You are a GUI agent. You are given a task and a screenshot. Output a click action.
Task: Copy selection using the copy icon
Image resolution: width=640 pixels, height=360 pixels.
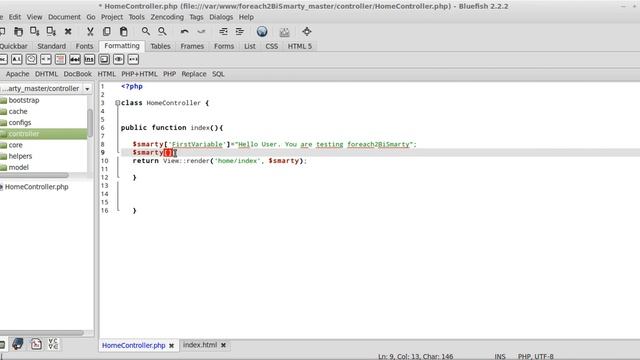click(x=107, y=31)
